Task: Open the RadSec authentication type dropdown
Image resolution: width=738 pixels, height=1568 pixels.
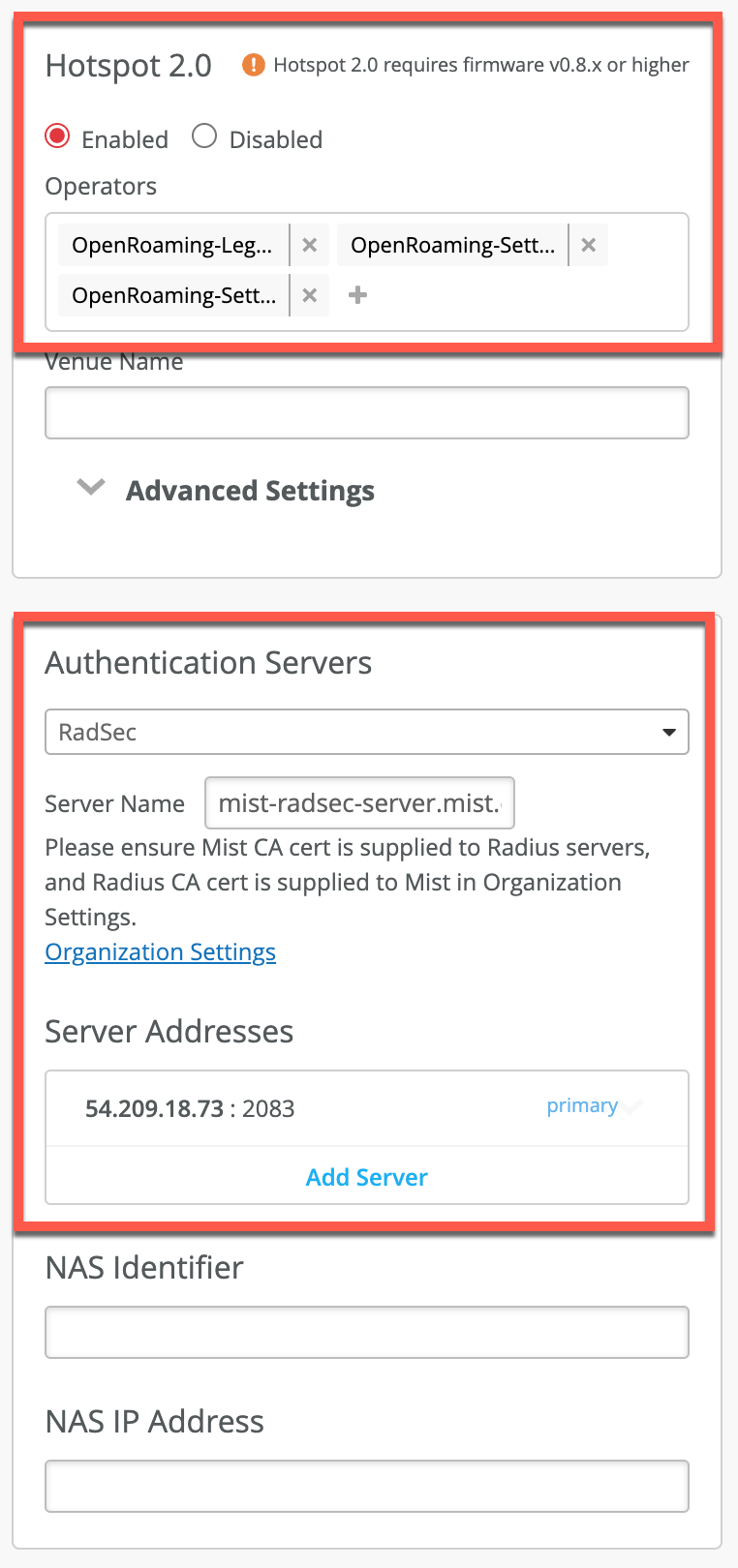Action: [x=366, y=732]
